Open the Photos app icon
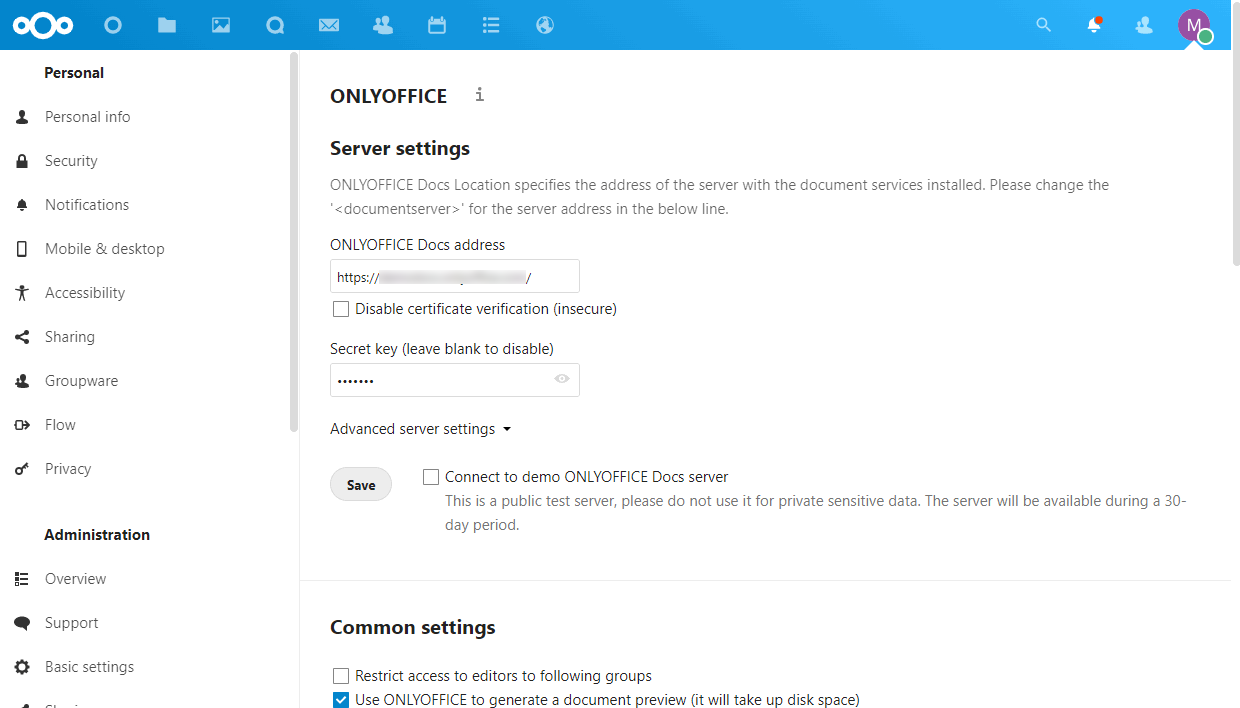The height and width of the screenshot is (708, 1240). 221,25
